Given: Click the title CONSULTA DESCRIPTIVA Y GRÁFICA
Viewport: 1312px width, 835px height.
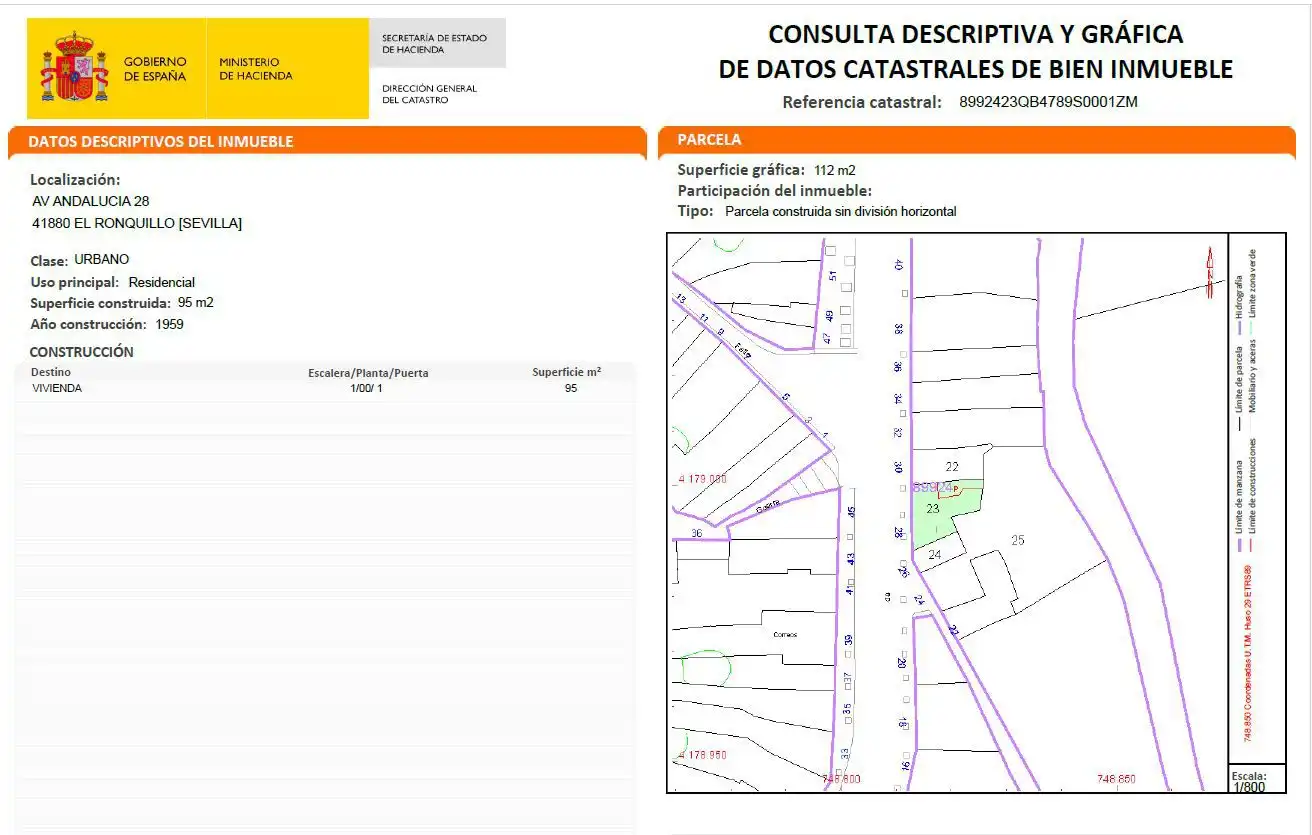Looking at the screenshot, I should pyautogui.click(x=975, y=34).
